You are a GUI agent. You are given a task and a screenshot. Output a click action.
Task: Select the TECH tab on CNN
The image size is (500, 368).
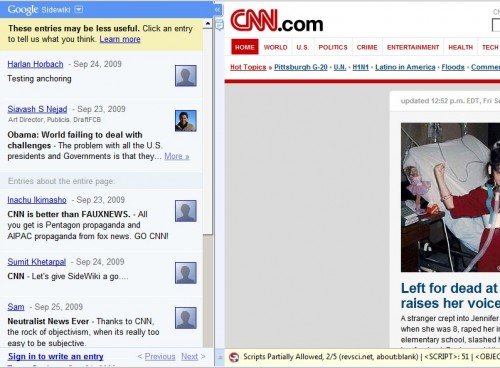tap(490, 47)
